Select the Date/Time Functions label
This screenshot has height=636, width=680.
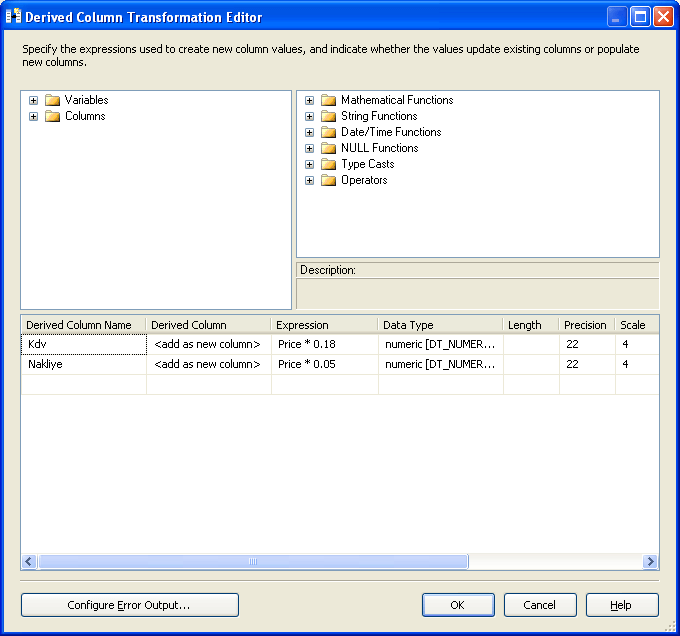(x=391, y=132)
